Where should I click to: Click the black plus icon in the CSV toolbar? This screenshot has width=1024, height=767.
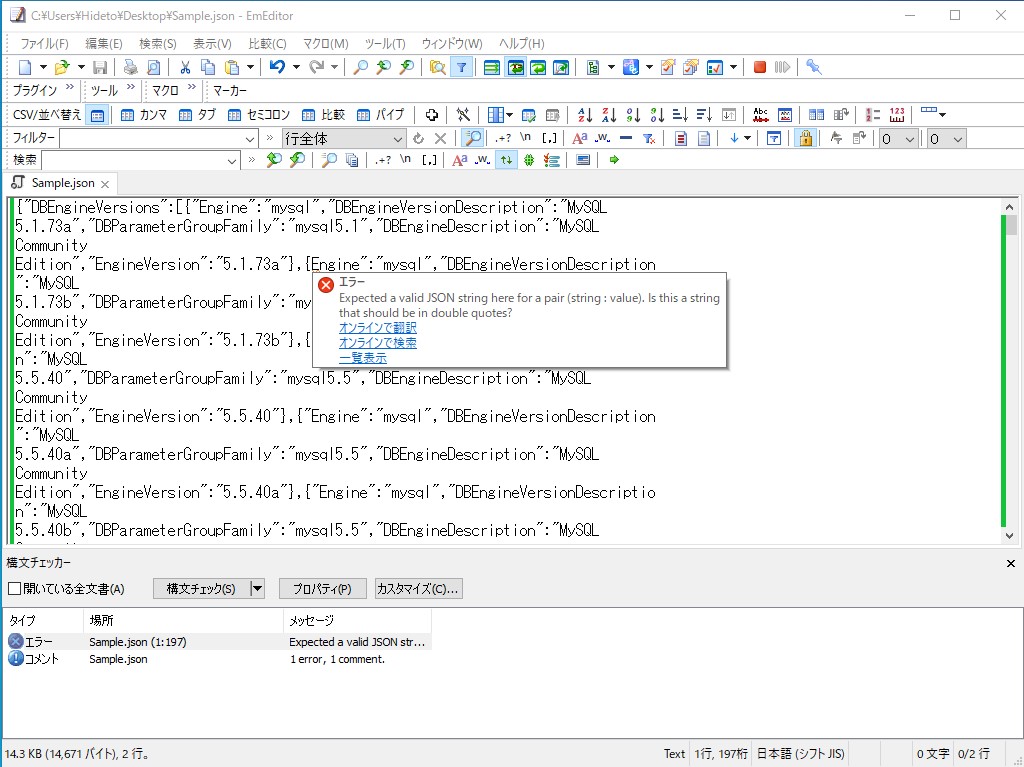431,115
